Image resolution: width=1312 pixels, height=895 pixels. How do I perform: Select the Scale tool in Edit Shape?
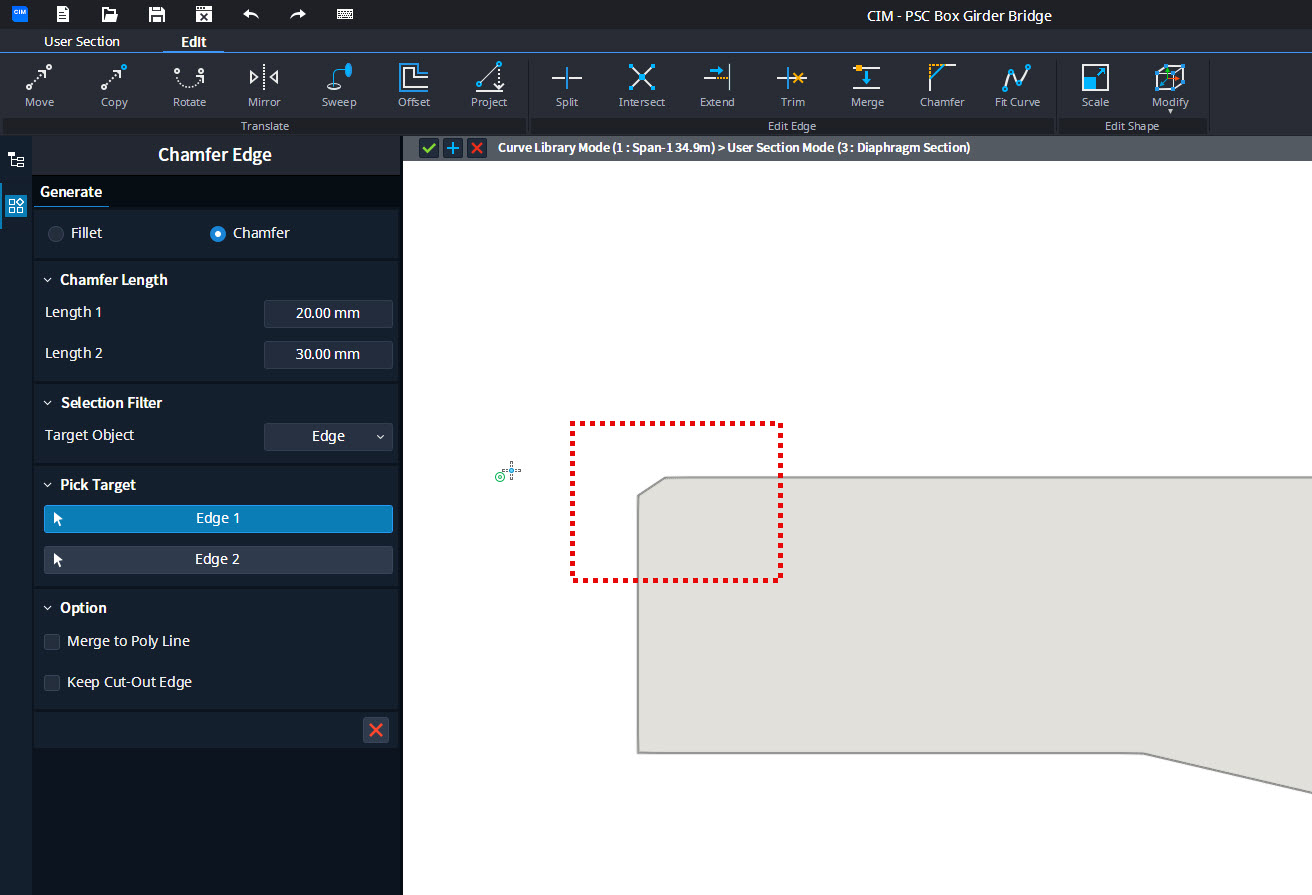1094,85
